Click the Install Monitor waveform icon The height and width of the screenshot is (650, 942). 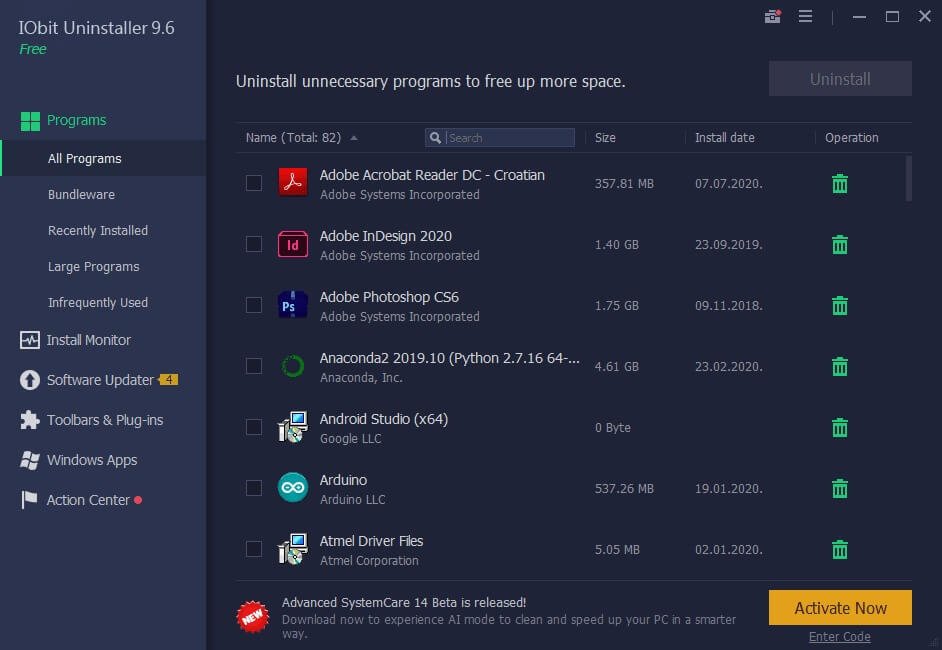29,340
